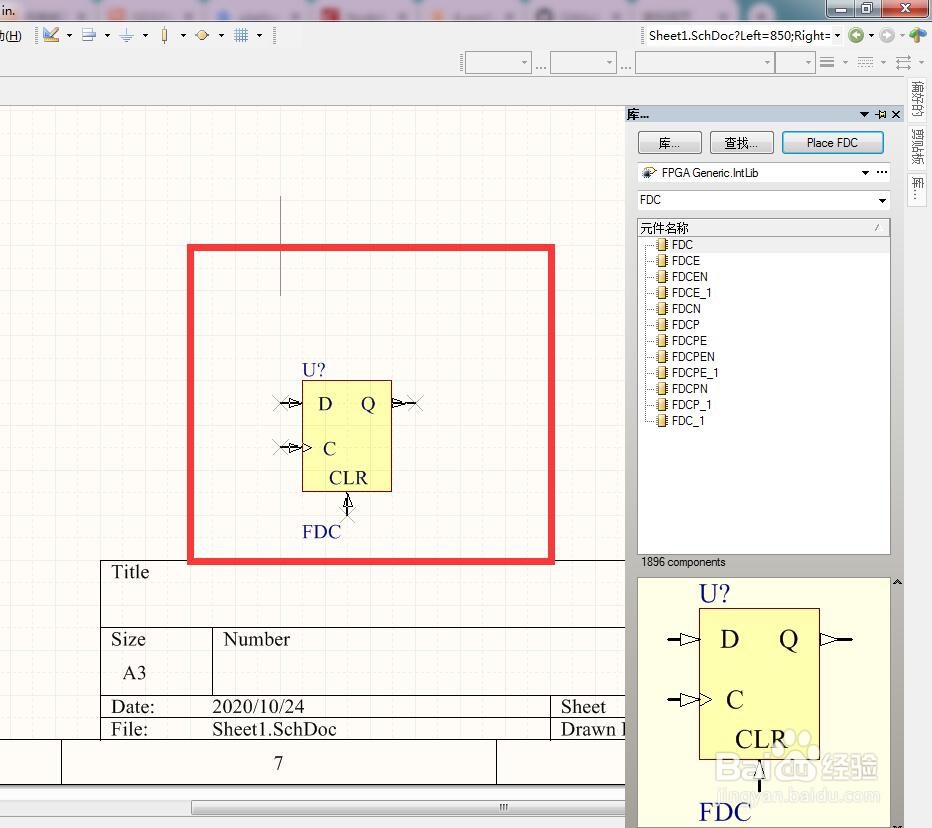Click the FDC symbol preview image

tap(763, 702)
